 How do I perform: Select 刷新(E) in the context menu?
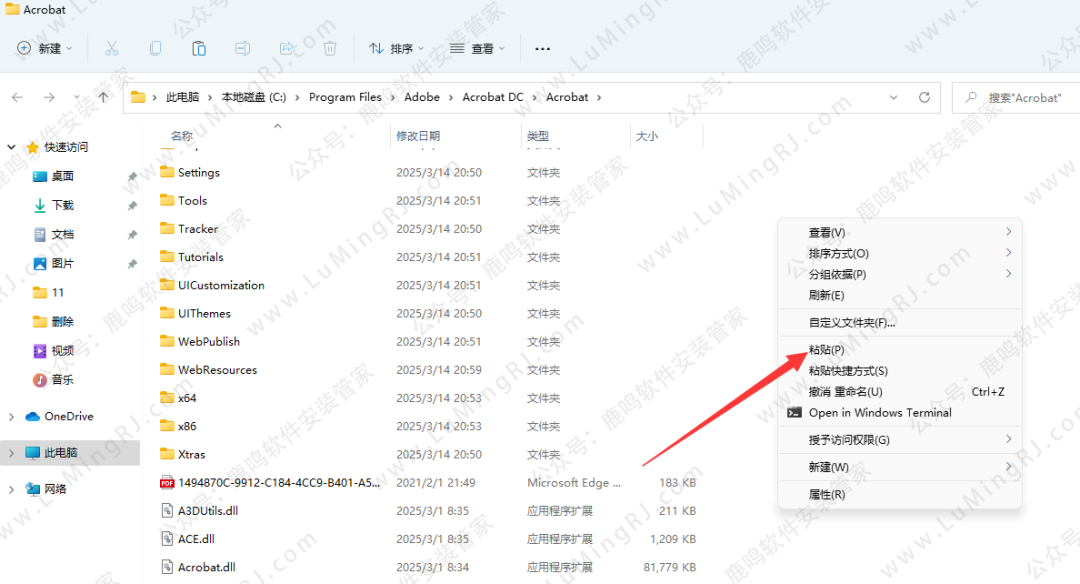point(826,295)
